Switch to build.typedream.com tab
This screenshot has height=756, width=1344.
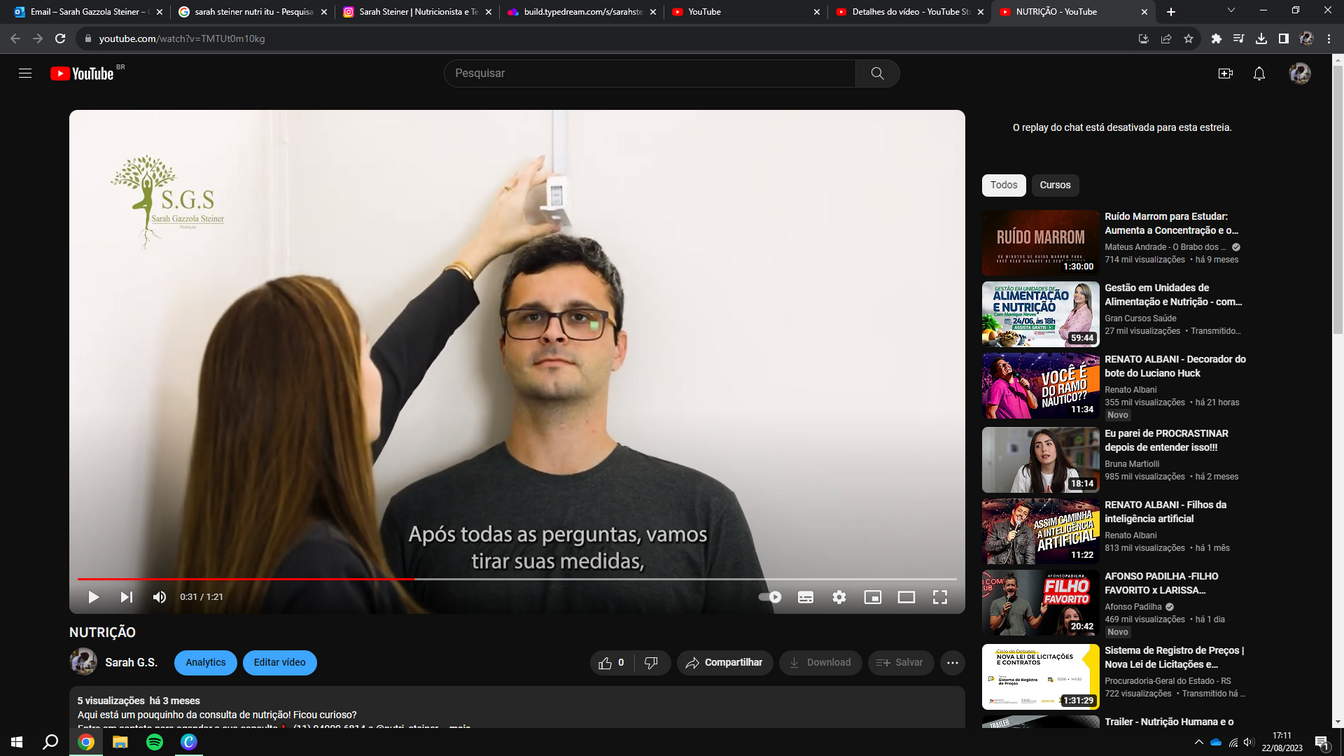click(581, 12)
